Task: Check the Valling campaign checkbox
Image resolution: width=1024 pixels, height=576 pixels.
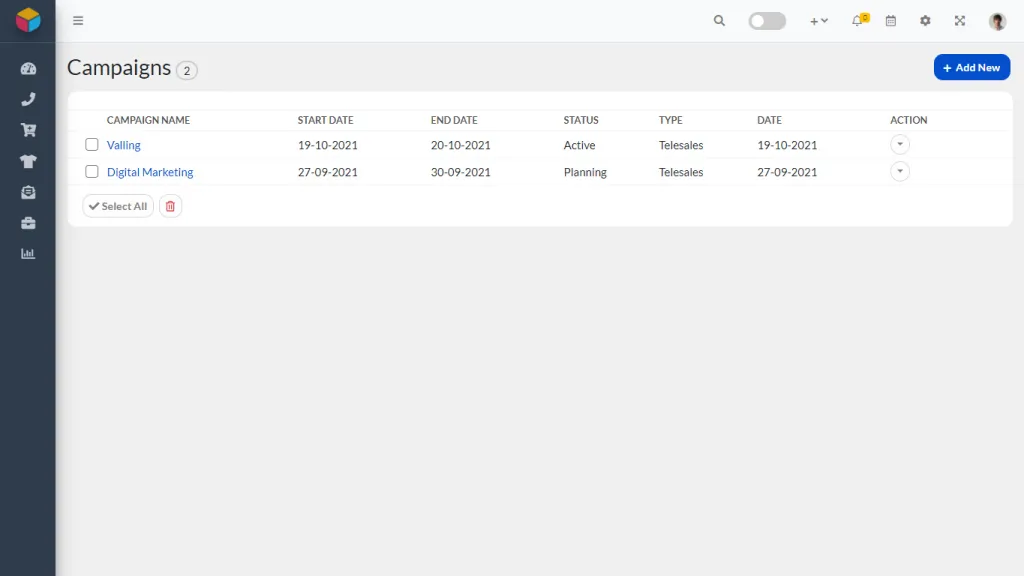Action: pos(91,144)
